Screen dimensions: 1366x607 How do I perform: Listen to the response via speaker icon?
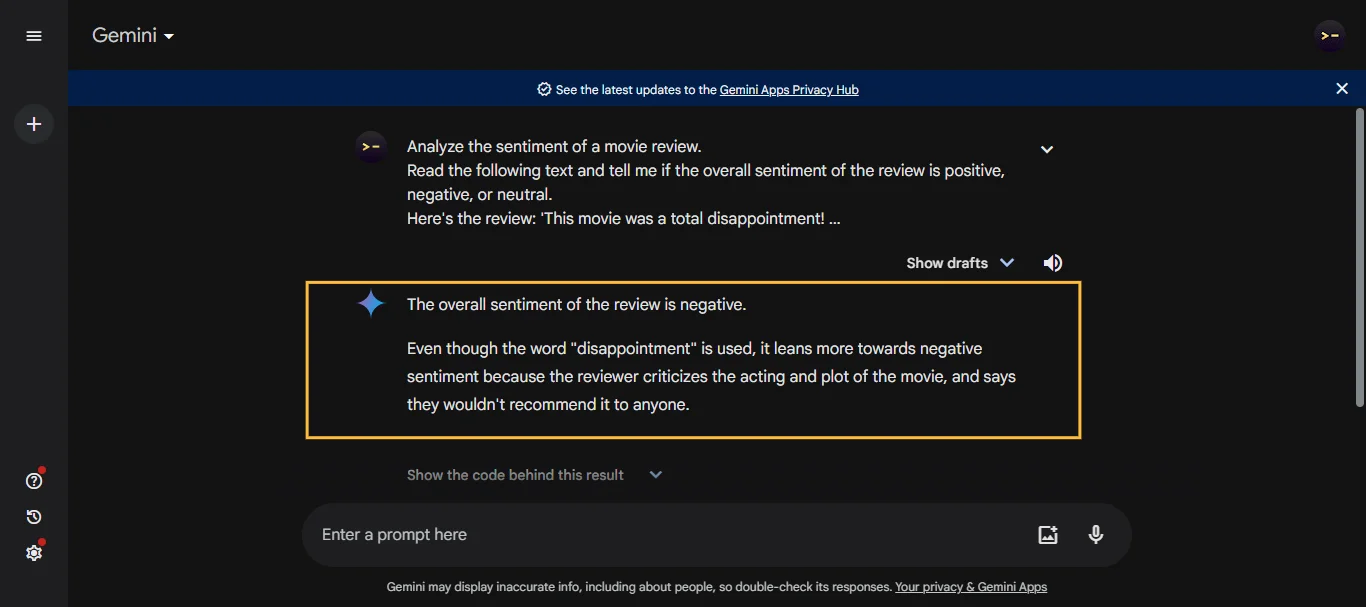[x=1052, y=262]
